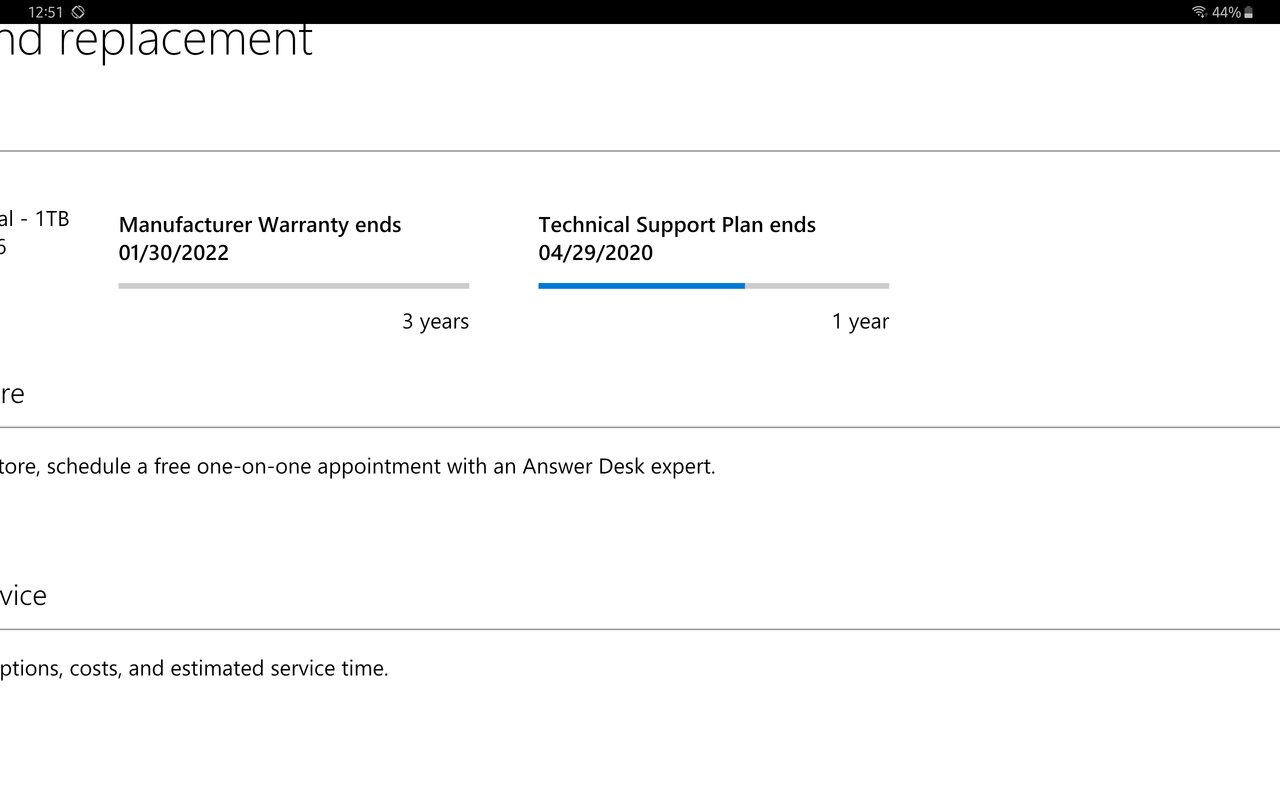The width and height of the screenshot is (1280, 800).
Task: Tap the 44% battery percentage text
Action: [1226, 12]
